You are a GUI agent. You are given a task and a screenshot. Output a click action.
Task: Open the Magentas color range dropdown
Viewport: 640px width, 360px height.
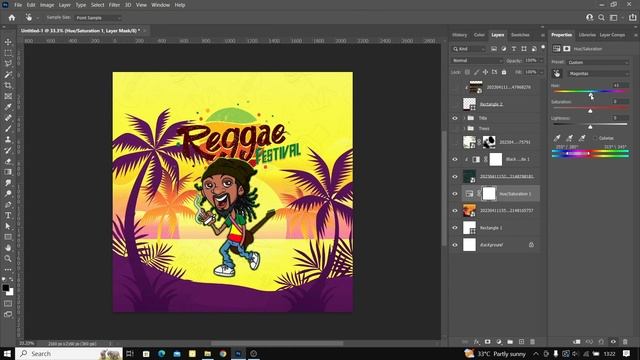pyautogui.click(x=598, y=73)
